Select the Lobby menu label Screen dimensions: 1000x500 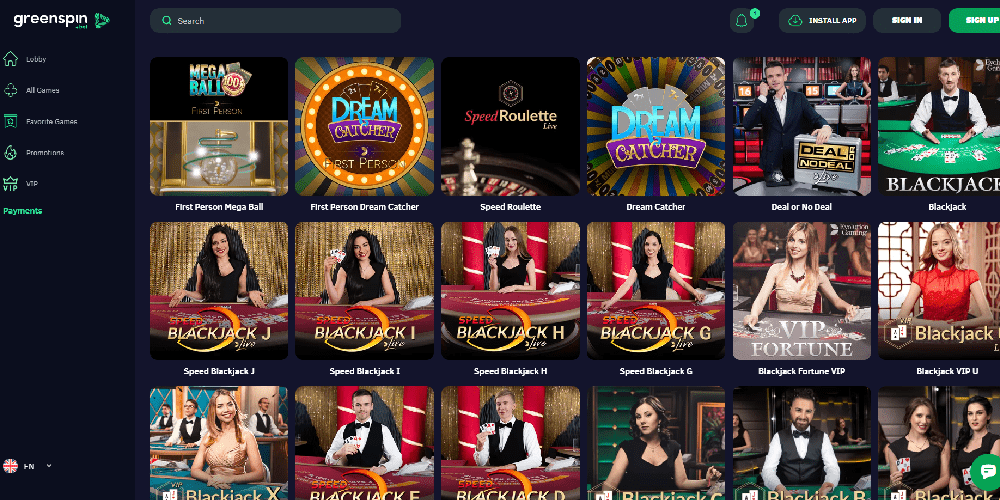36,59
